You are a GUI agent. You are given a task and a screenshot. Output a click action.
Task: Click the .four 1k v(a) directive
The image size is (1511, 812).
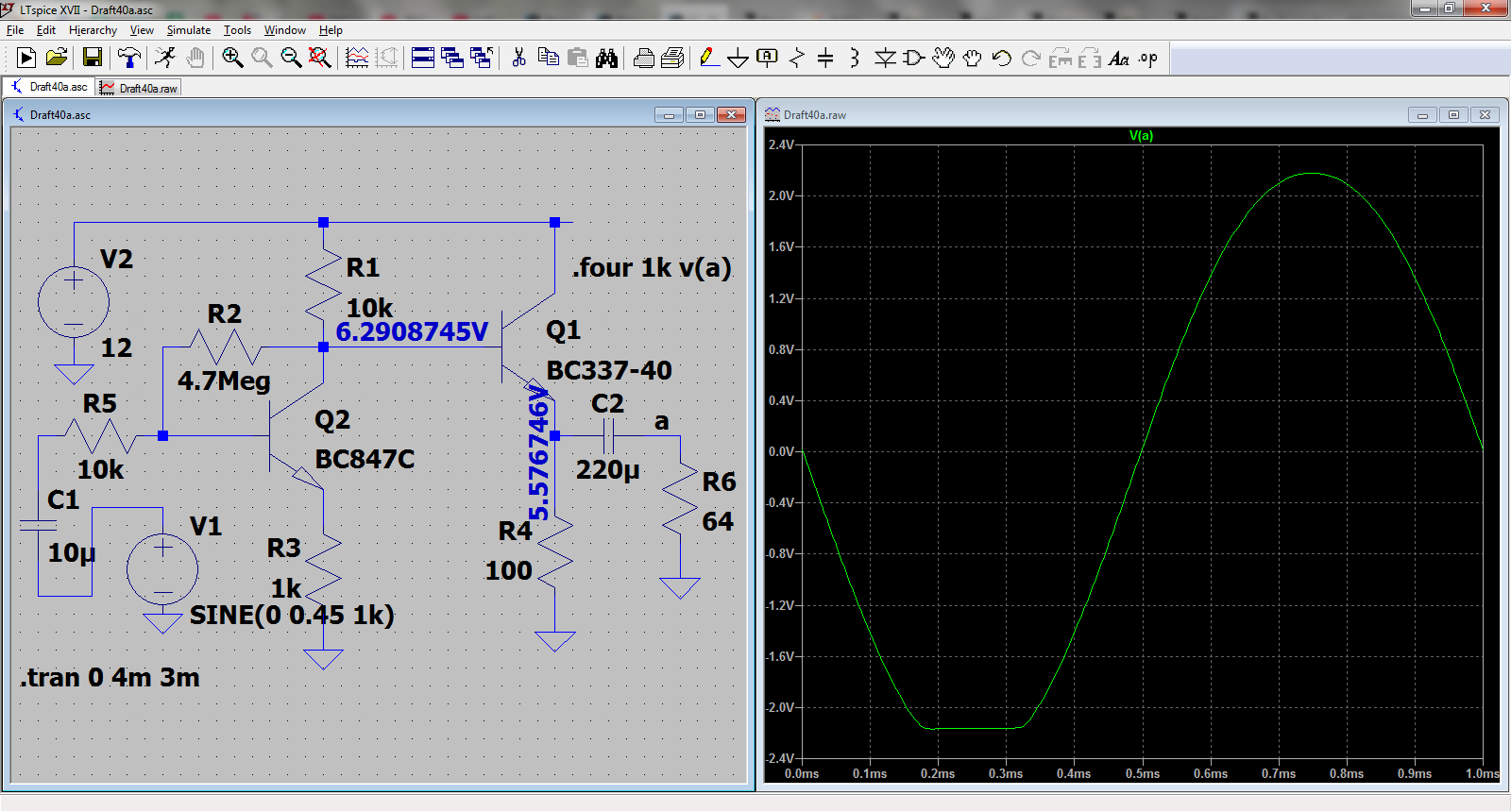click(652, 267)
